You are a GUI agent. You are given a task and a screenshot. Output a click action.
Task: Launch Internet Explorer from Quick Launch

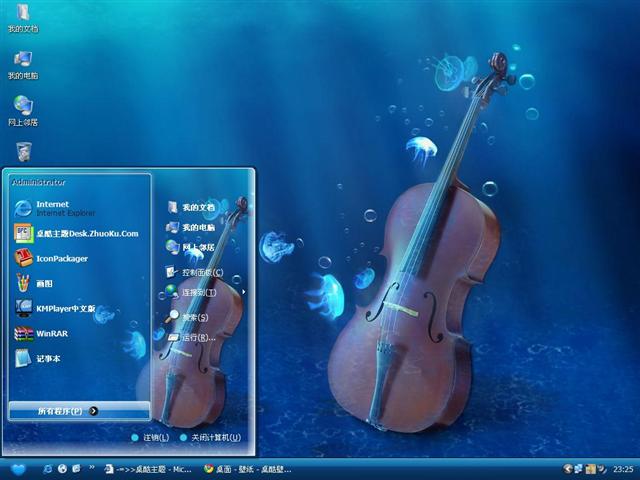pos(48,469)
